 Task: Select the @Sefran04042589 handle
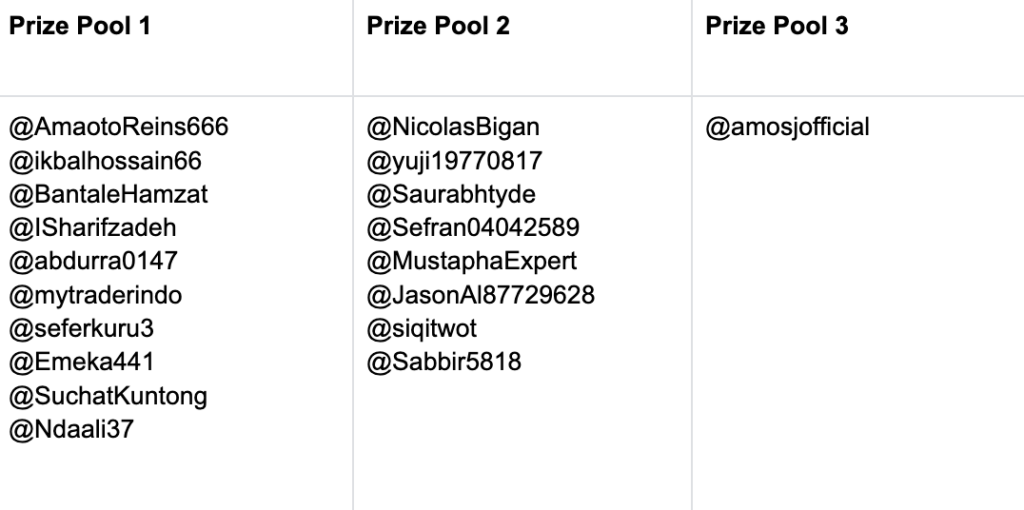473,228
